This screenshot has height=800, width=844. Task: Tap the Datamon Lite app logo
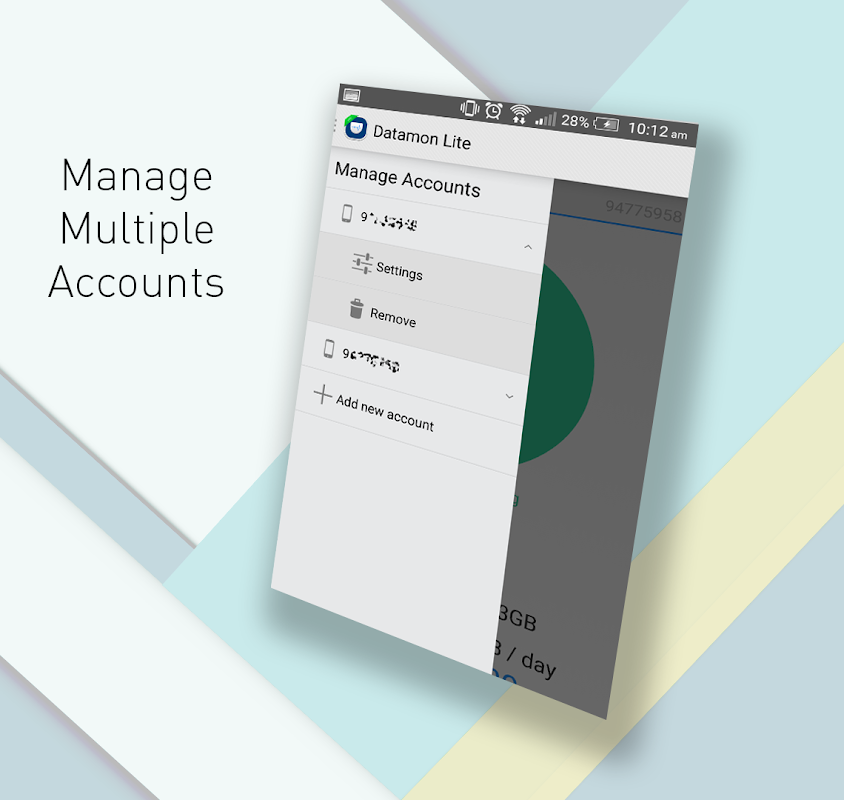coord(355,128)
